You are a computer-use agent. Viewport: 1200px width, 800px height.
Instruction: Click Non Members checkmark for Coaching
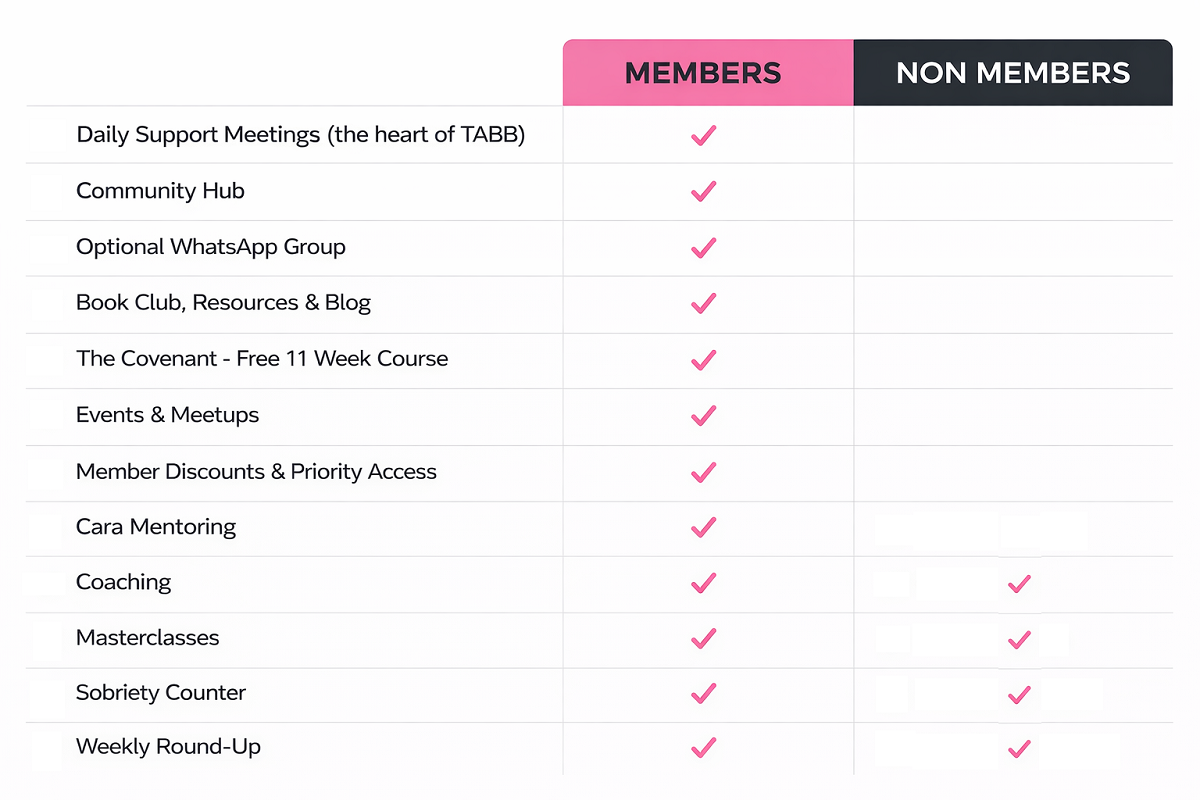1019,583
